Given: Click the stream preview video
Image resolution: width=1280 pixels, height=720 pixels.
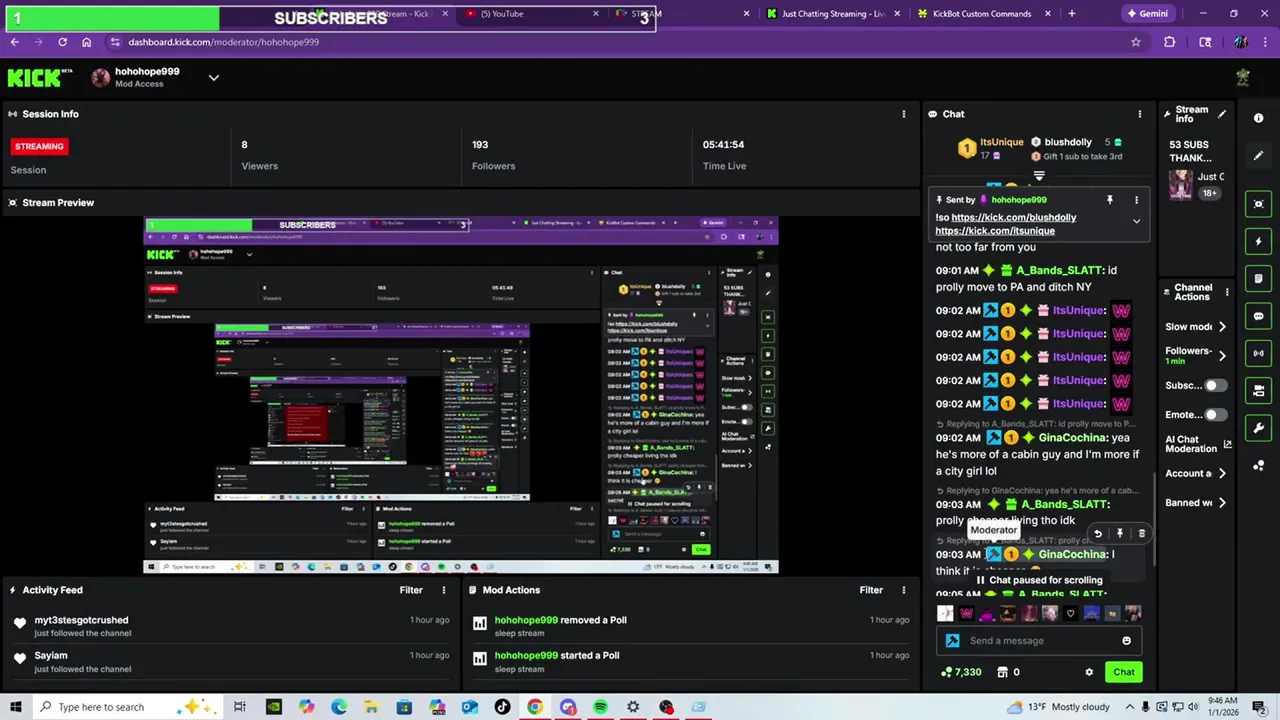Looking at the screenshot, I should (461, 395).
